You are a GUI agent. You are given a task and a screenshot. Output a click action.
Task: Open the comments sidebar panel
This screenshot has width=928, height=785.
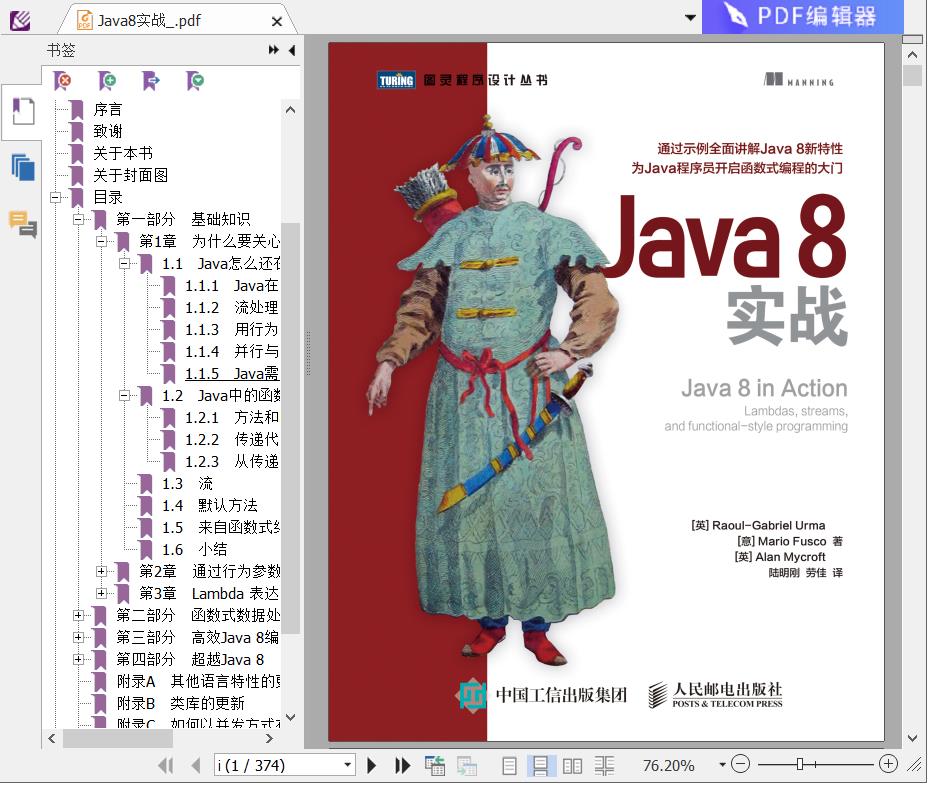pyautogui.click(x=22, y=224)
